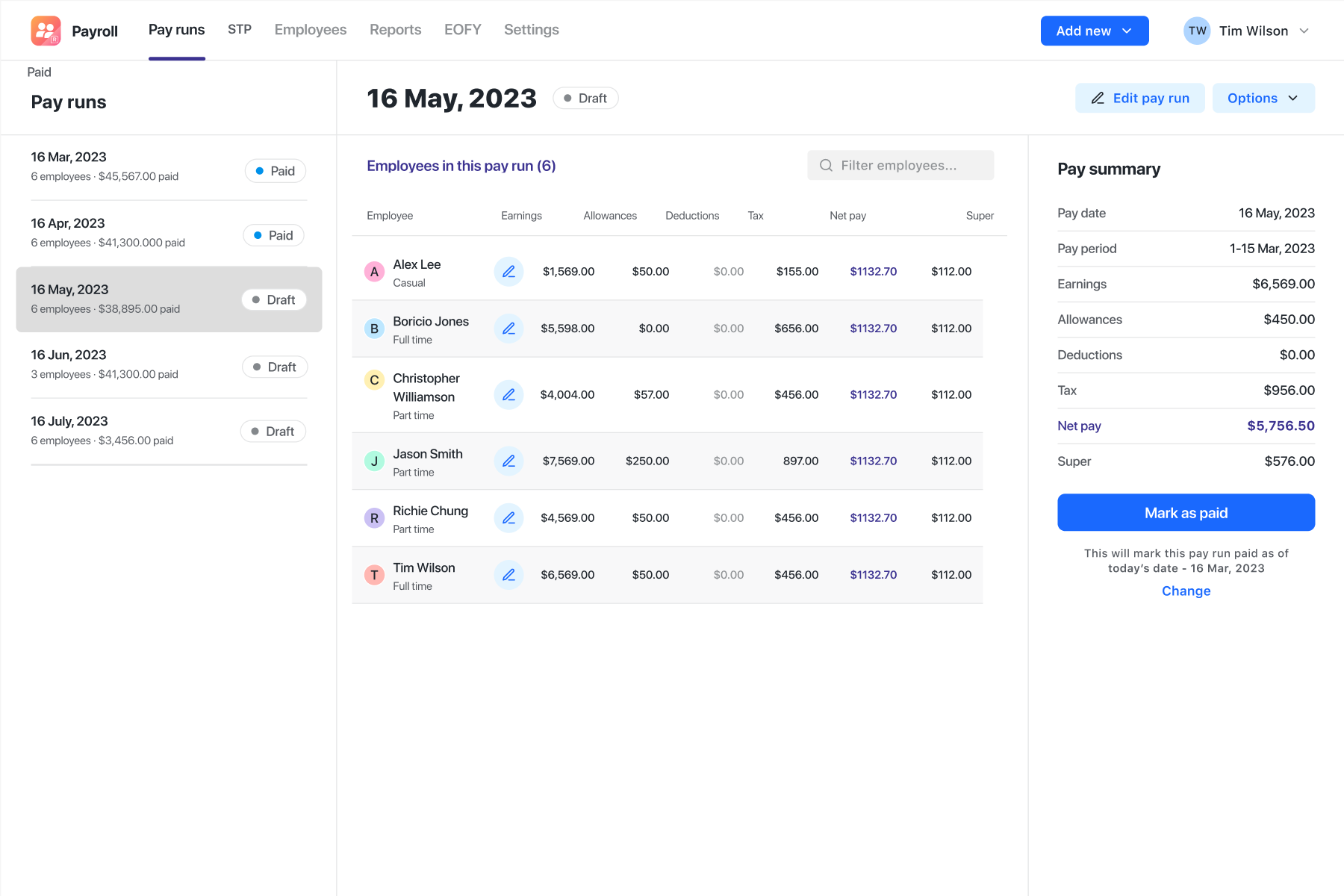1344x896 pixels.
Task: Click the Payroll app logo icon
Action: click(46, 31)
